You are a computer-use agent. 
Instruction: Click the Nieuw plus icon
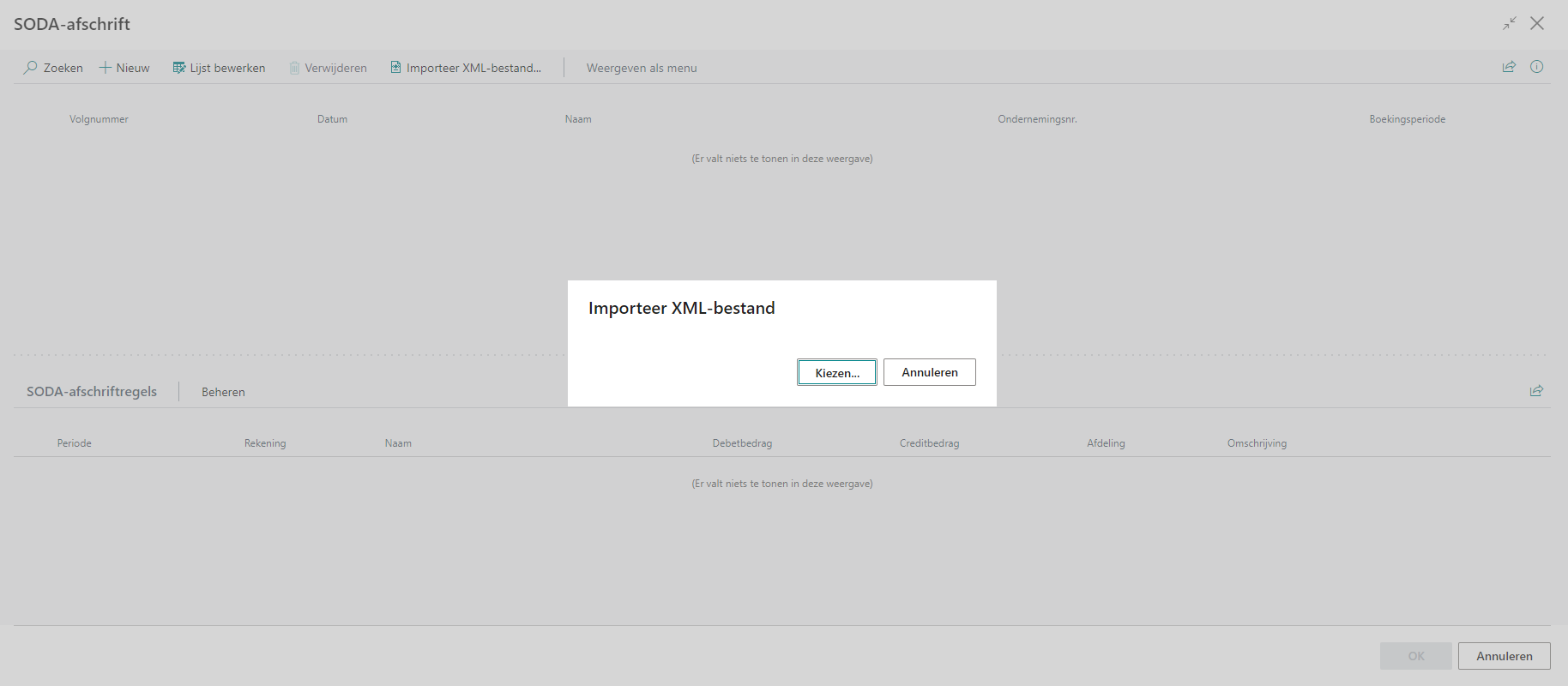(106, 68)
